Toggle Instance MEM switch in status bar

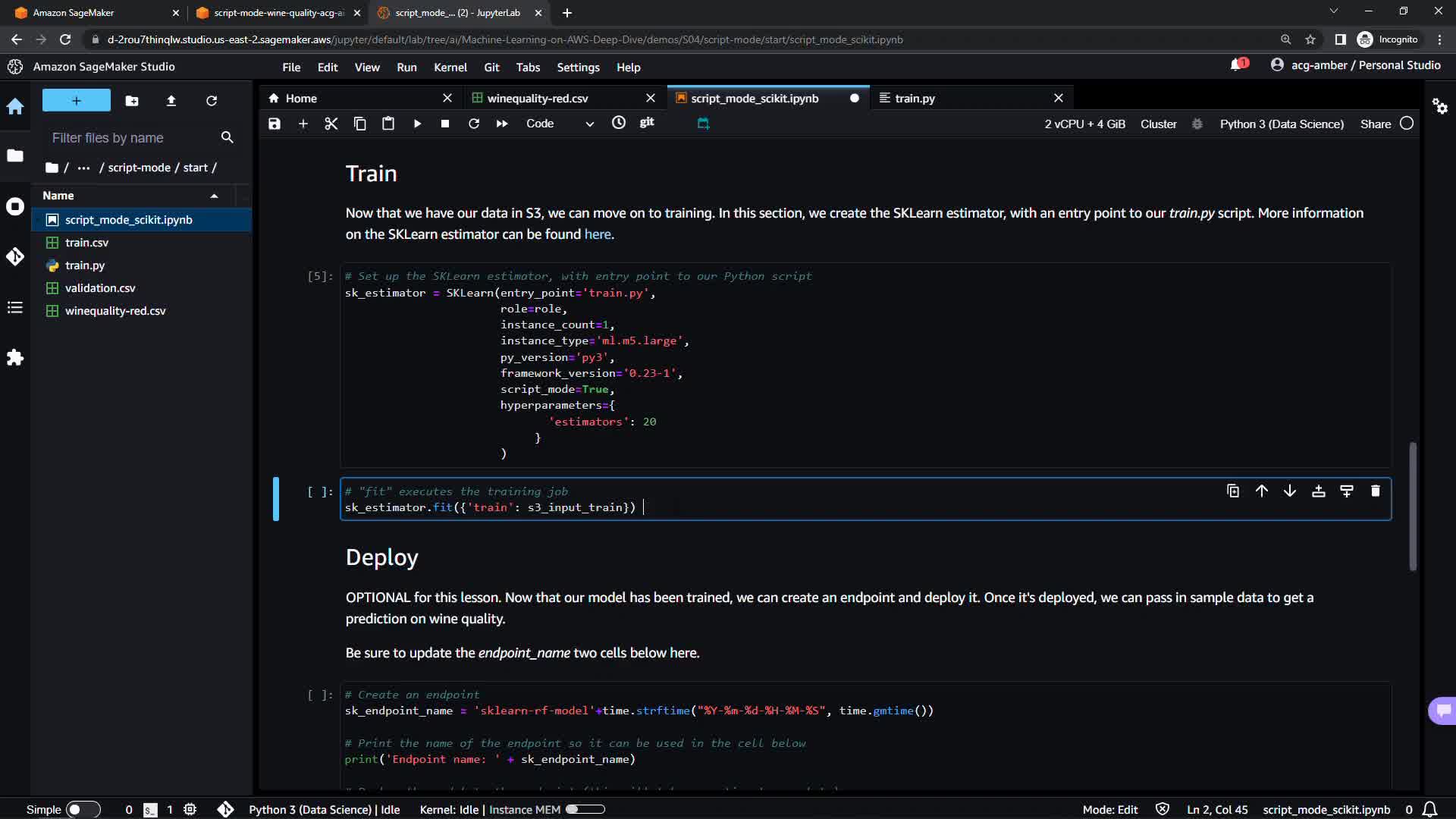(x=585, y=809)
